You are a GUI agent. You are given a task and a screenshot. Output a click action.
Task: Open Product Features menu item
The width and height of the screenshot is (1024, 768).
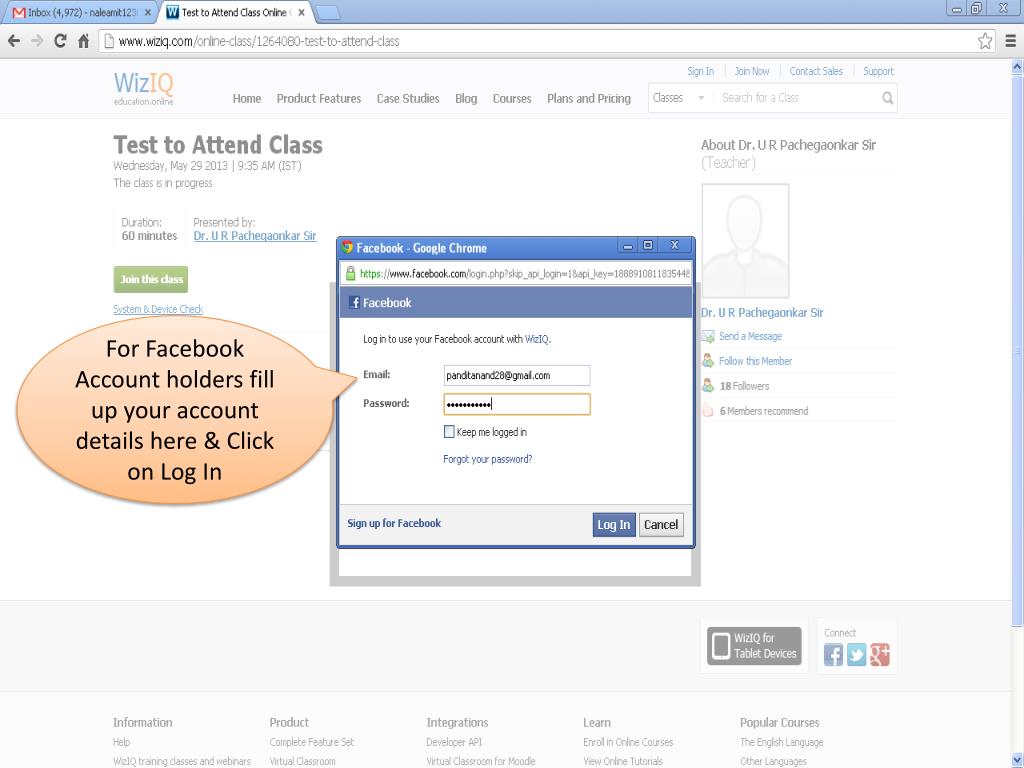coord(319,99)
